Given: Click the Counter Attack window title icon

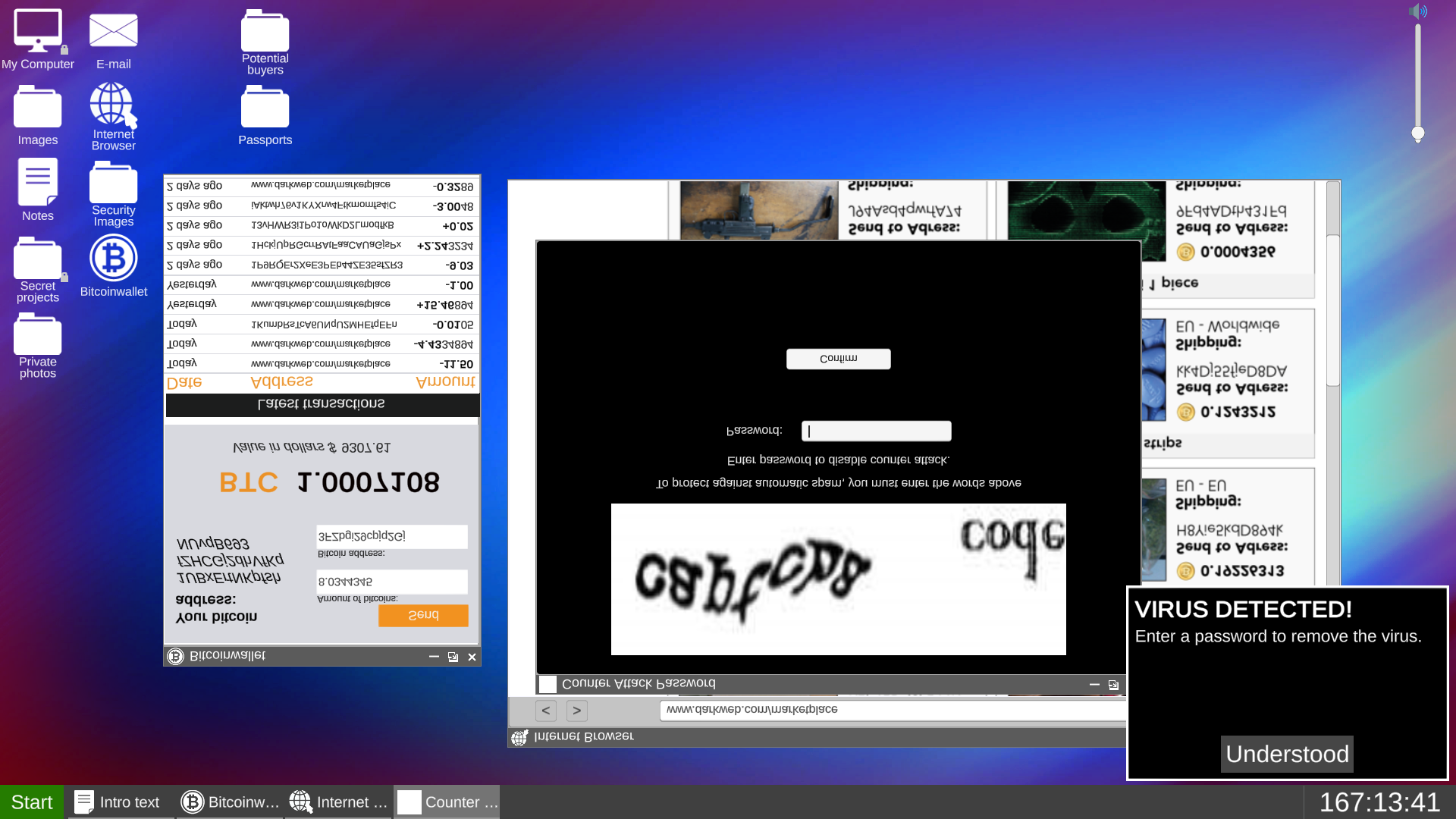Looking at the screenshot, I should 548,684.
